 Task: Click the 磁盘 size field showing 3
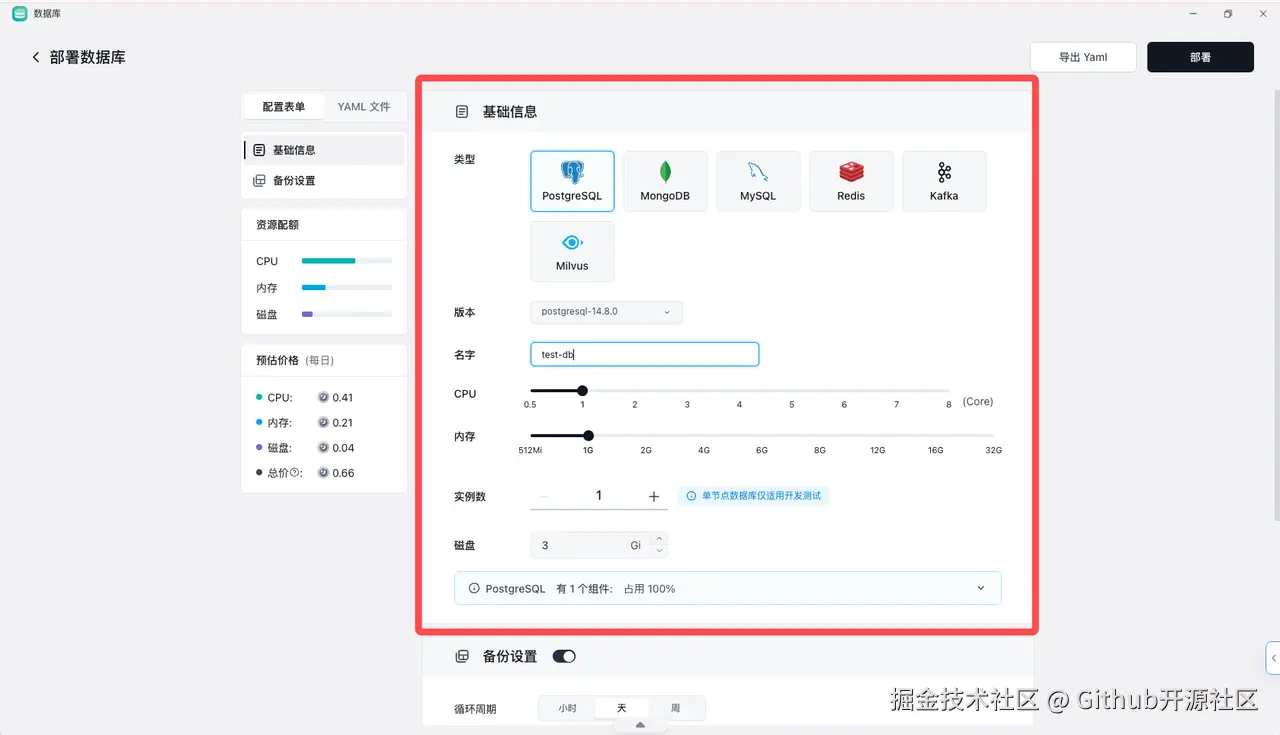pos(590,545)
